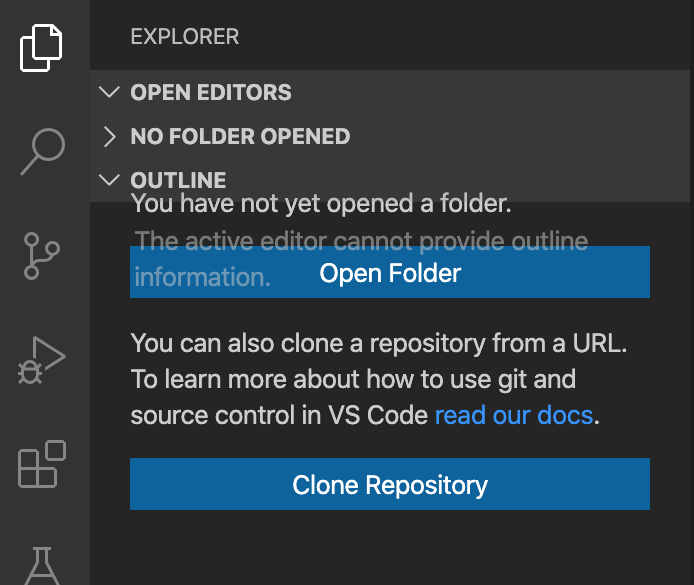Click the Clone Repository button
The image size is (694, 585).
tap(390, 484)
